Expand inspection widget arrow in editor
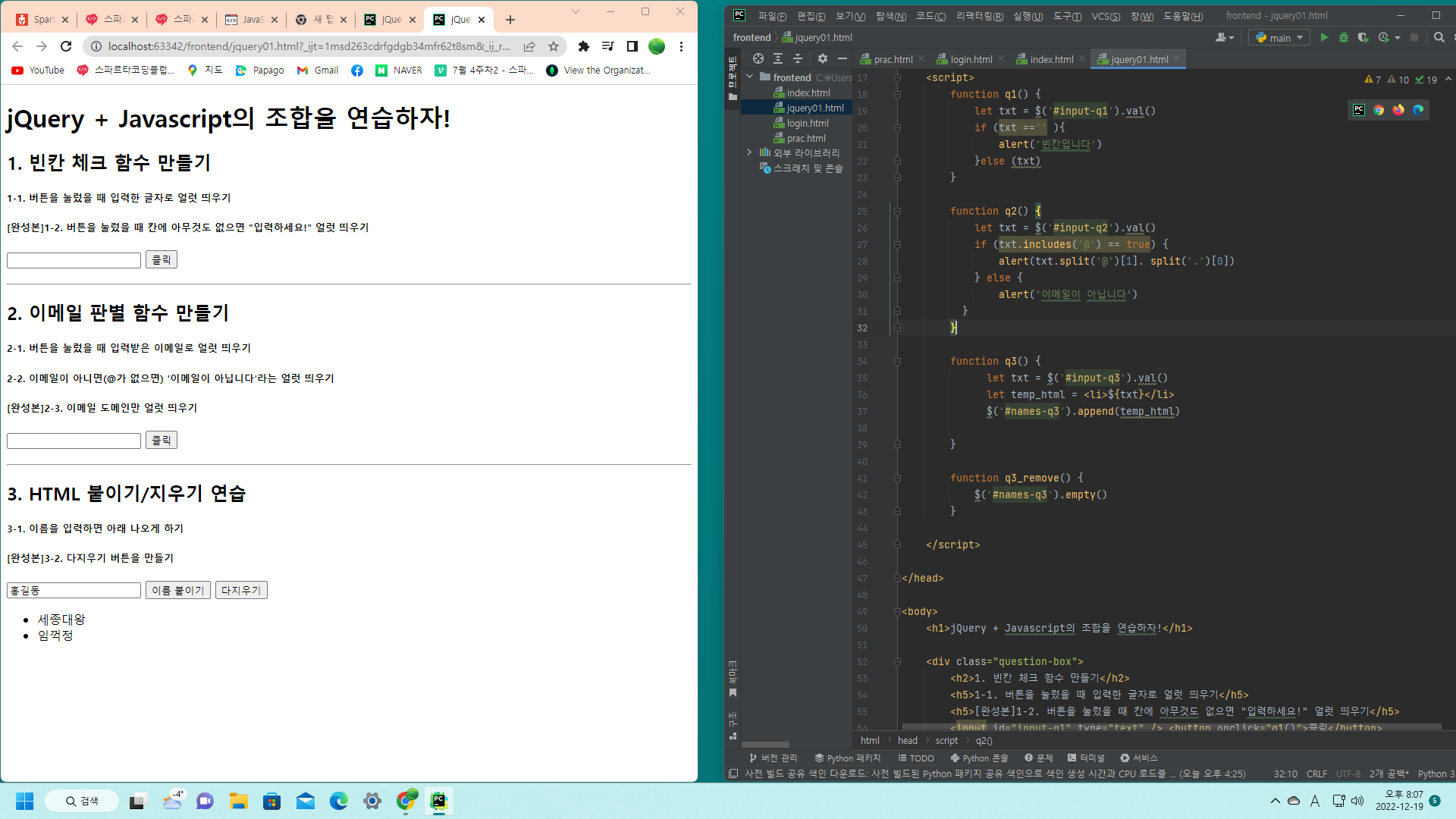Viewport: 1456px width, 819px height. (1448, 79)
